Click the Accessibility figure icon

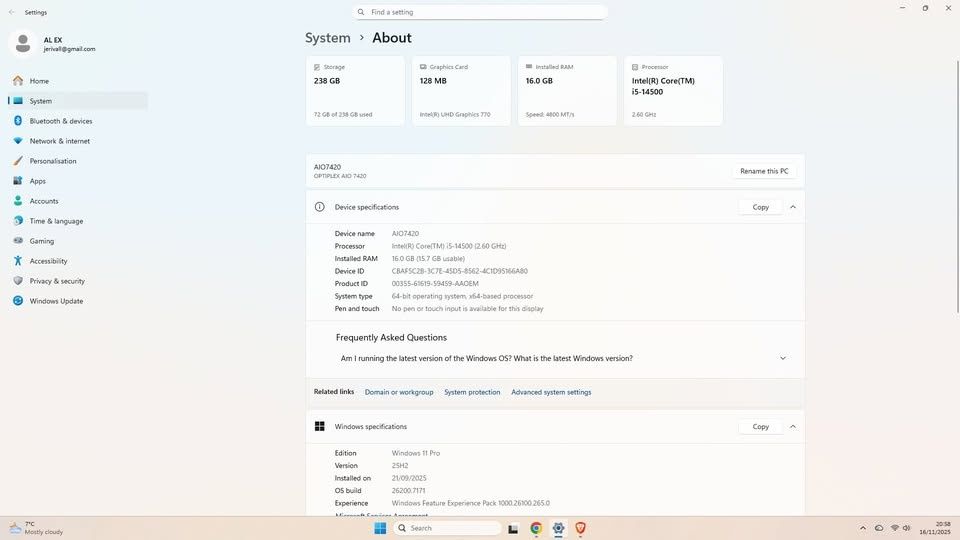(x=18, y=261)
